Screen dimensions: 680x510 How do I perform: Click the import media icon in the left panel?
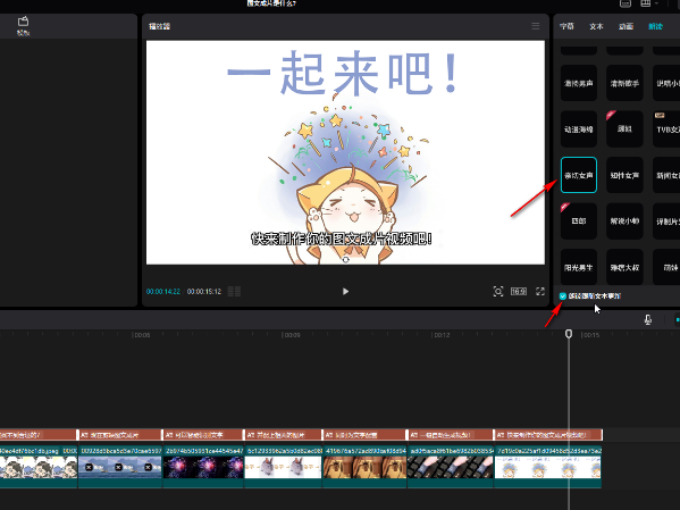23,22
